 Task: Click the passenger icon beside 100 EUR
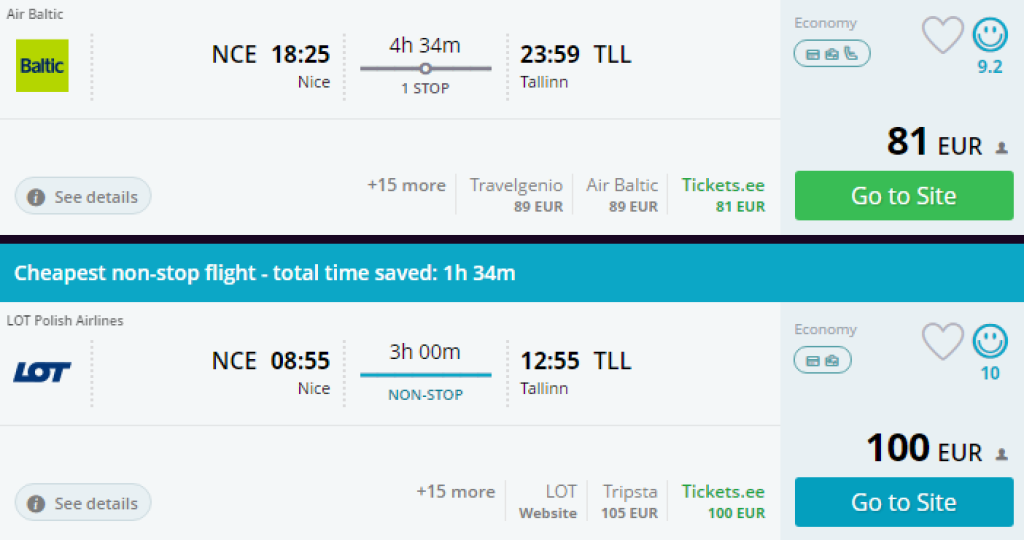click(1002, 455)
